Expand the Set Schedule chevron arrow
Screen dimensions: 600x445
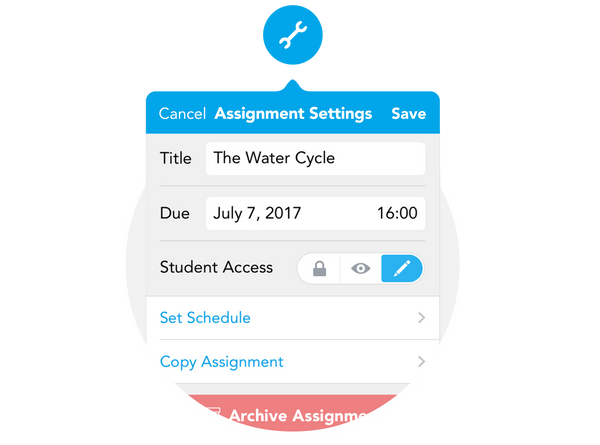click(421, 318)
